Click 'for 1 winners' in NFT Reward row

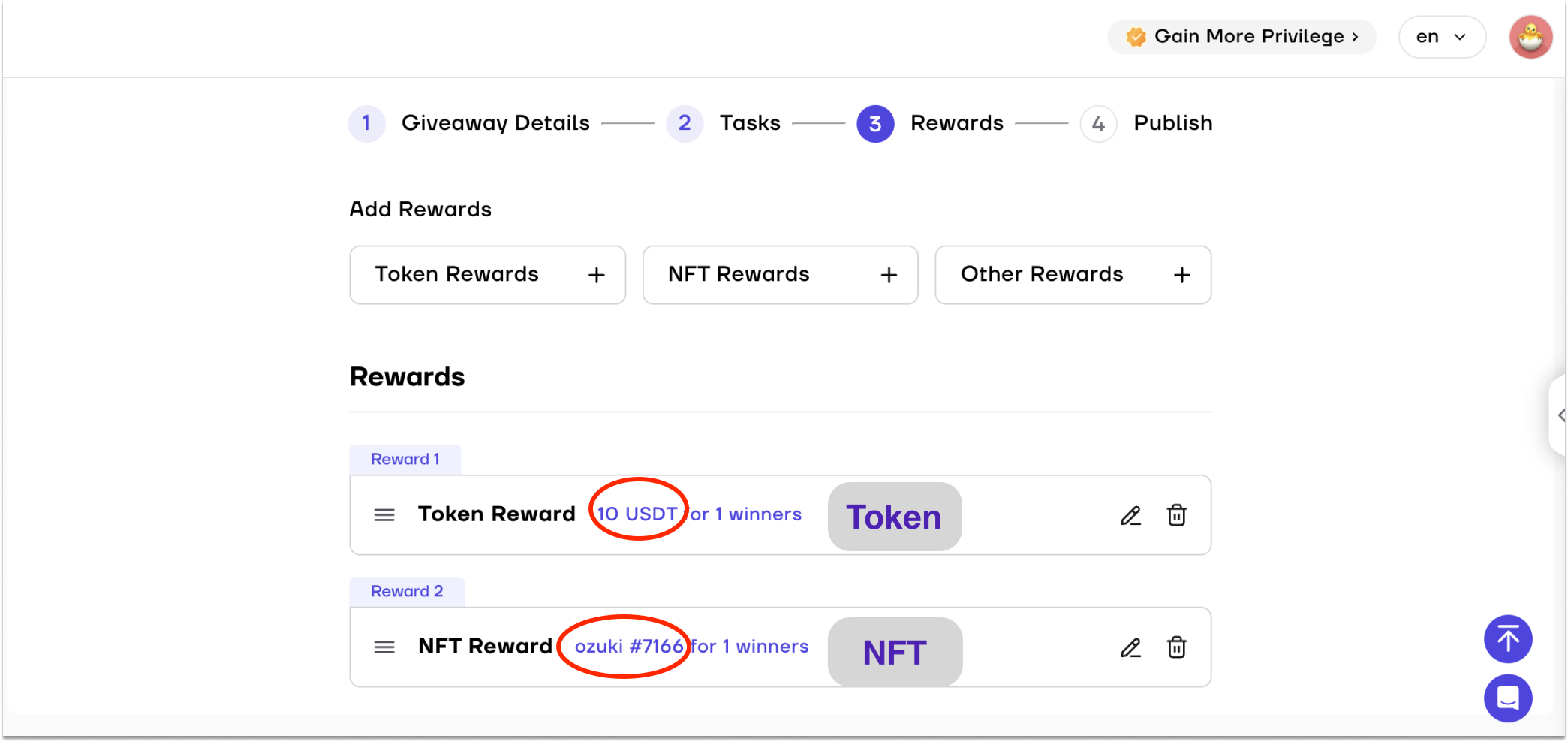(749, 647)
